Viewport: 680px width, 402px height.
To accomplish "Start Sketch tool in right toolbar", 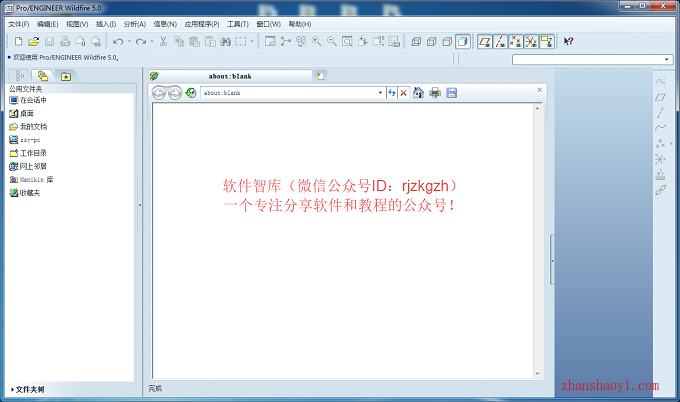I will [x=660, y=81].
